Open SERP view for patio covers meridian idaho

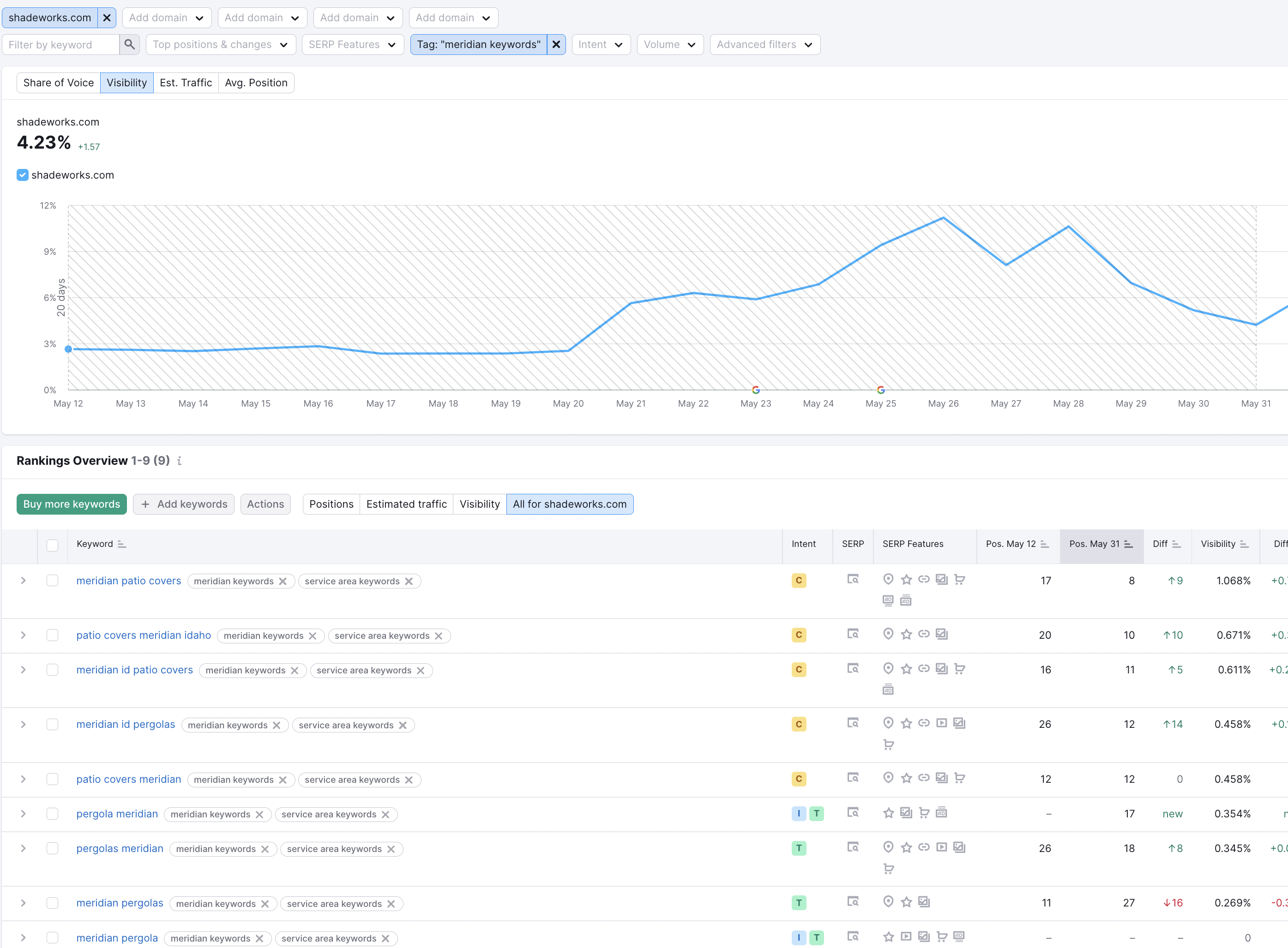853,634
